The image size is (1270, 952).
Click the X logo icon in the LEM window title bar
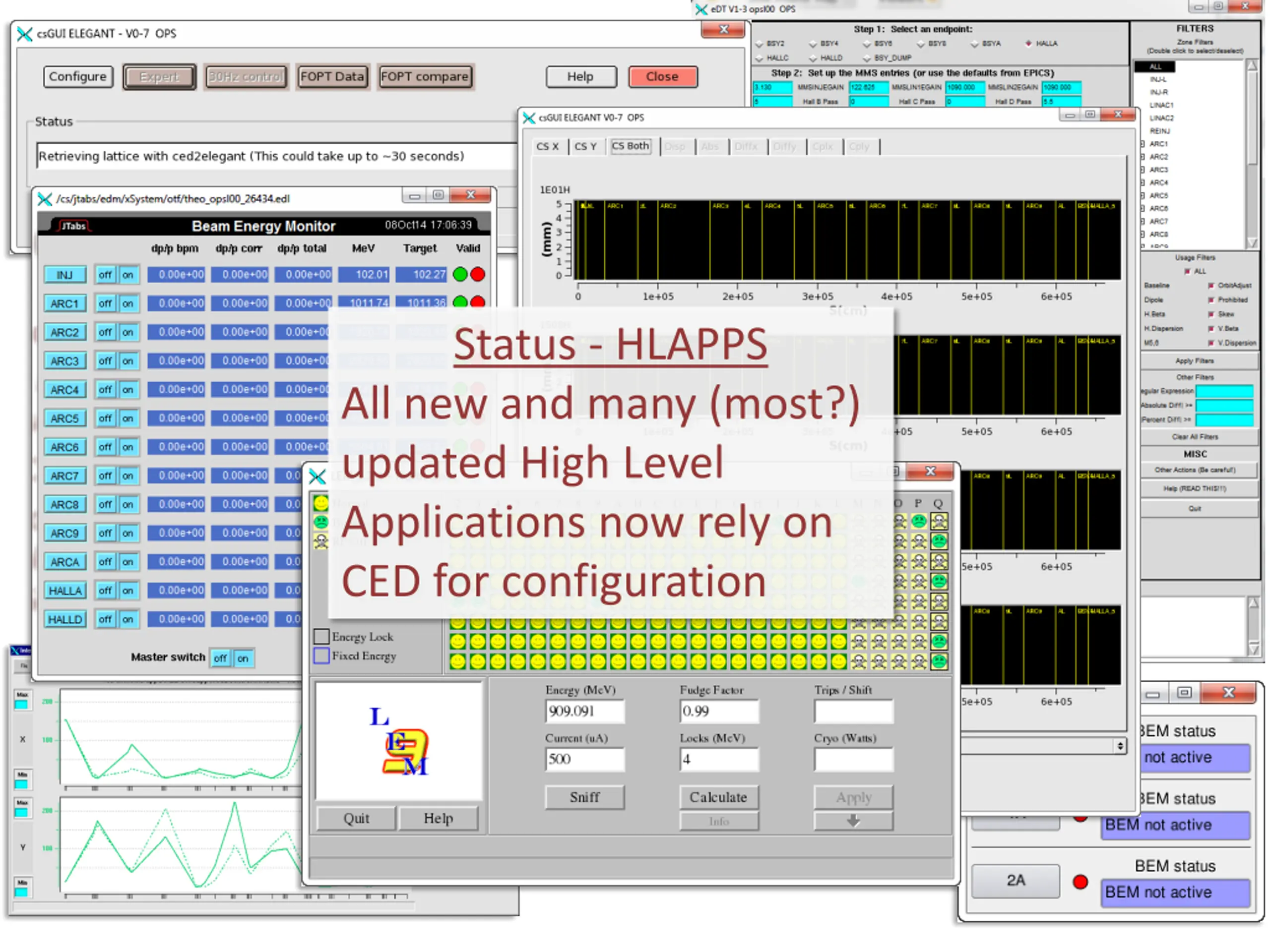pyautogui.click(x=317, y=477)
